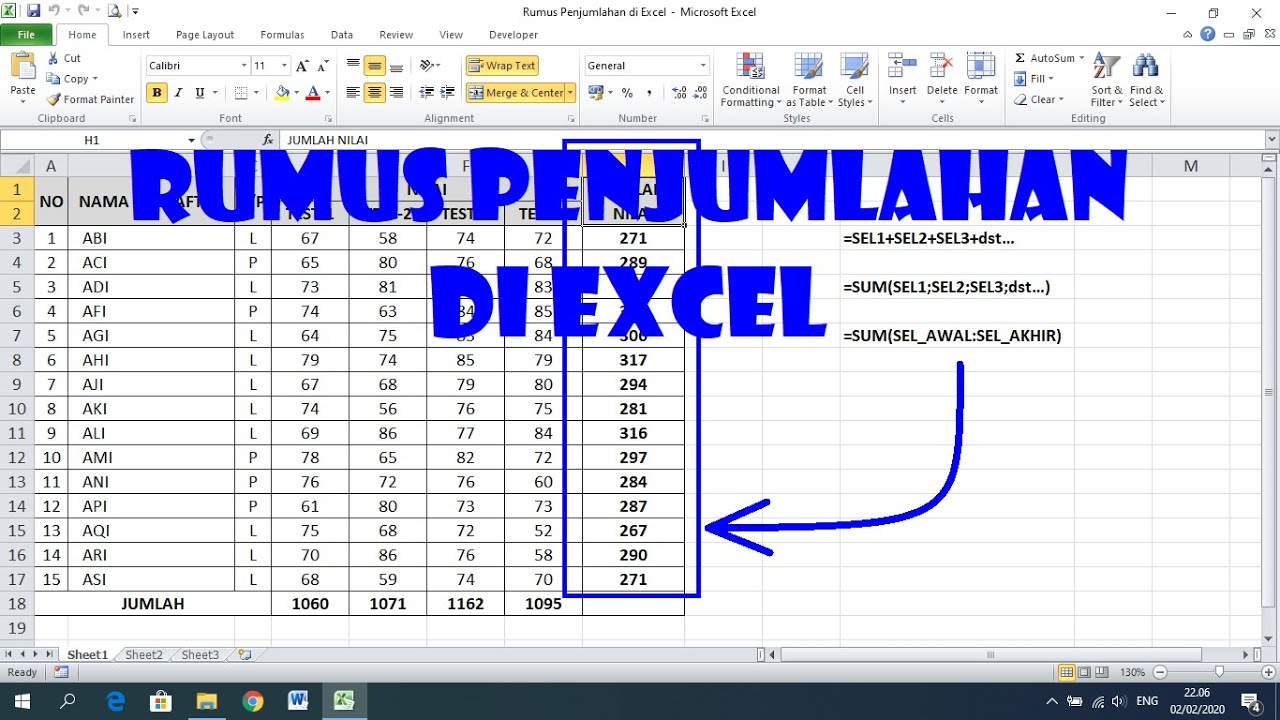The height and width of the screenshot is (720, 1280).
Task: Expand the Copy dropdown arrow
Action: tap(95, 79)
